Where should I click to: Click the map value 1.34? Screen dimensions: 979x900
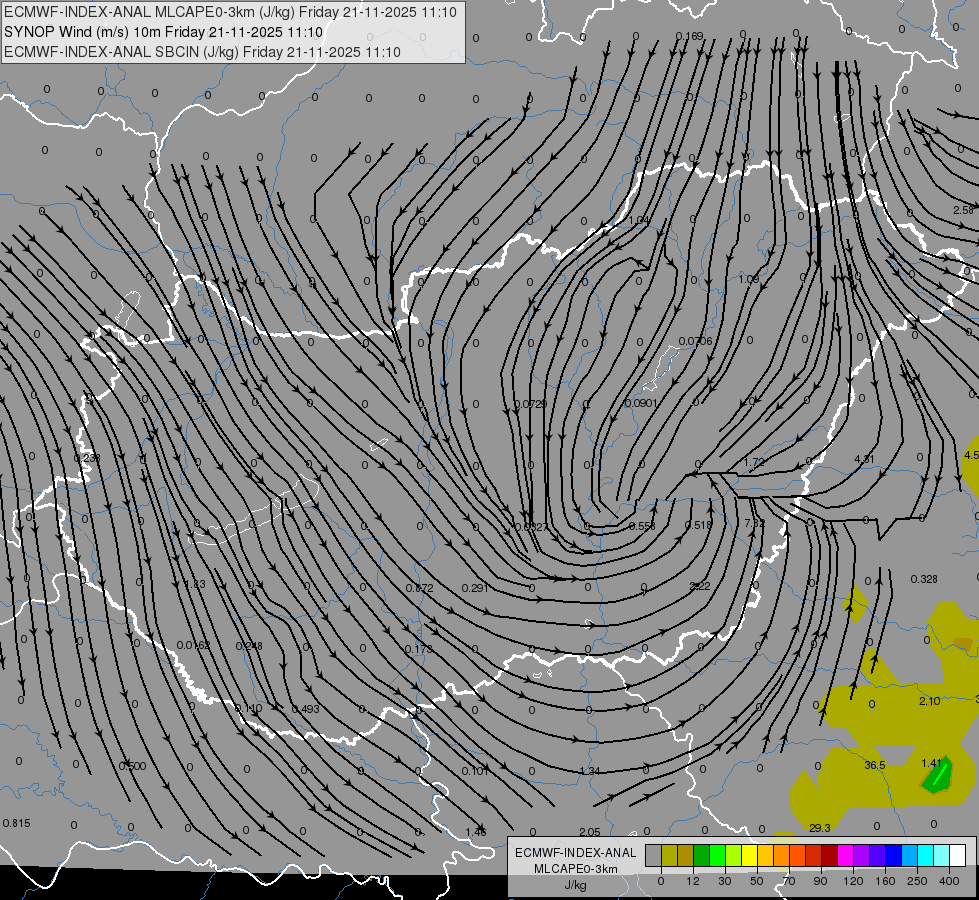589,771
